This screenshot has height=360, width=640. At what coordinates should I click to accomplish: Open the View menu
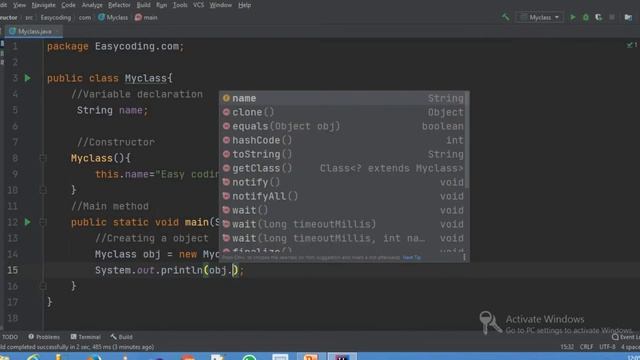[19, 5]
